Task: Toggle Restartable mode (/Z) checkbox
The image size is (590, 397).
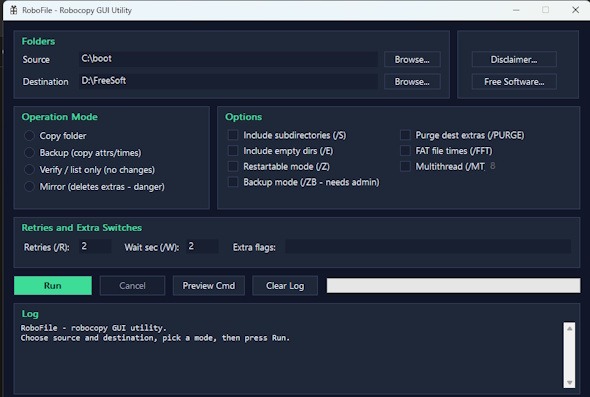Action: pyautogui.click(x=233, y=166)
